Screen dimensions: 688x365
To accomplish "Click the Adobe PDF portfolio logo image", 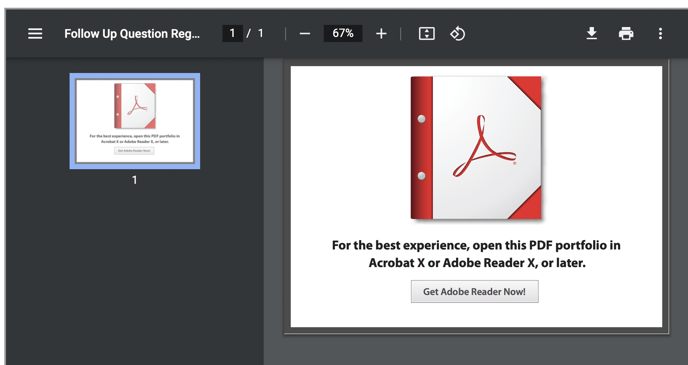I will (x=476, y=148).
